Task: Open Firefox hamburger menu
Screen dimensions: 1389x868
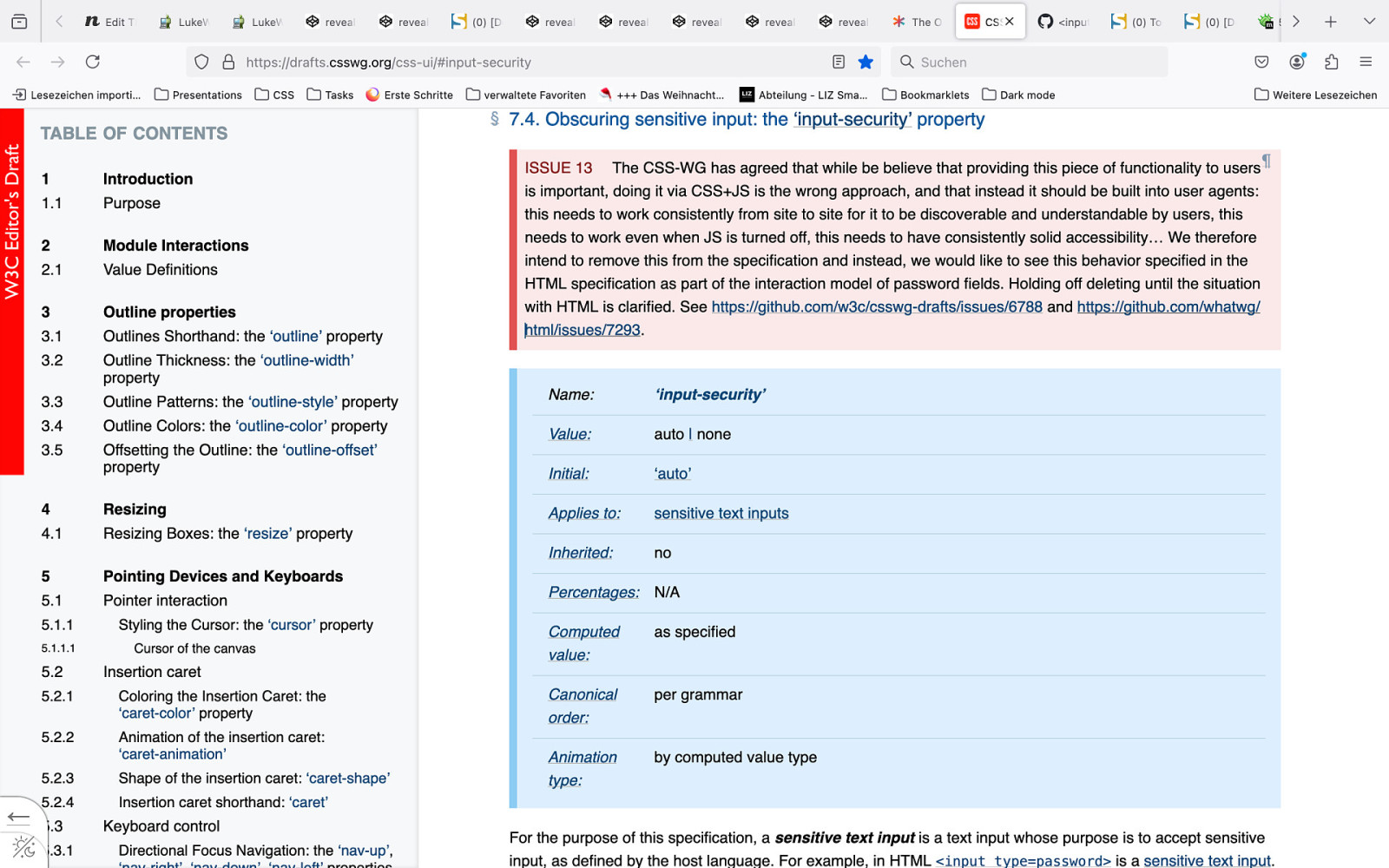Action: [1366, 62]
